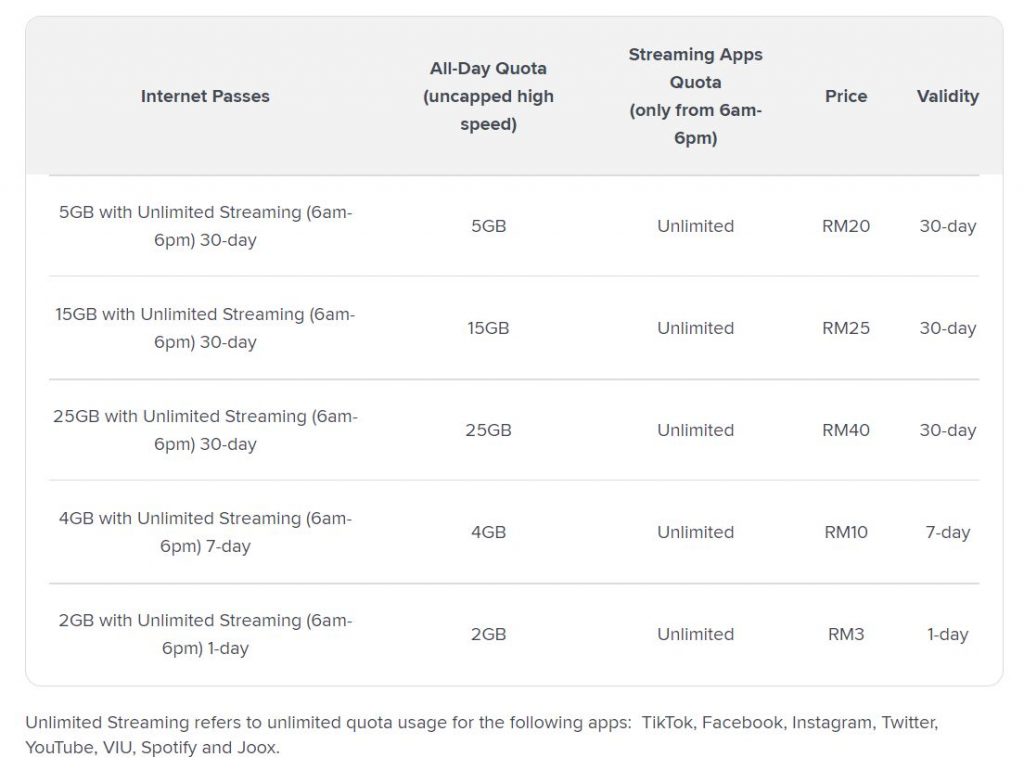Select the 25GB Unlimited Streaming 30-day pass
Screen dimensions: 1024x770
click(x=205, y=430)
